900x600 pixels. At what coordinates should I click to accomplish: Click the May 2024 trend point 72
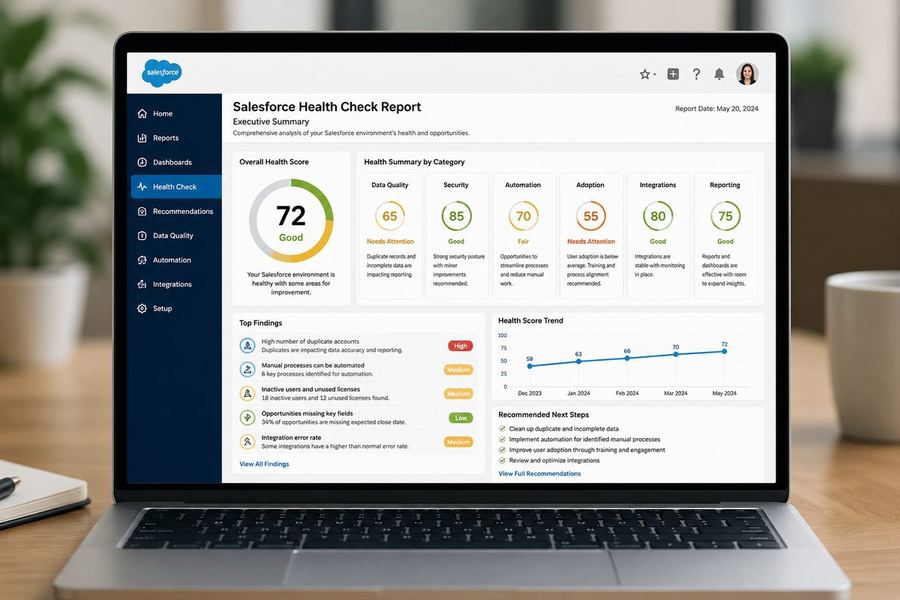point(724,351)
